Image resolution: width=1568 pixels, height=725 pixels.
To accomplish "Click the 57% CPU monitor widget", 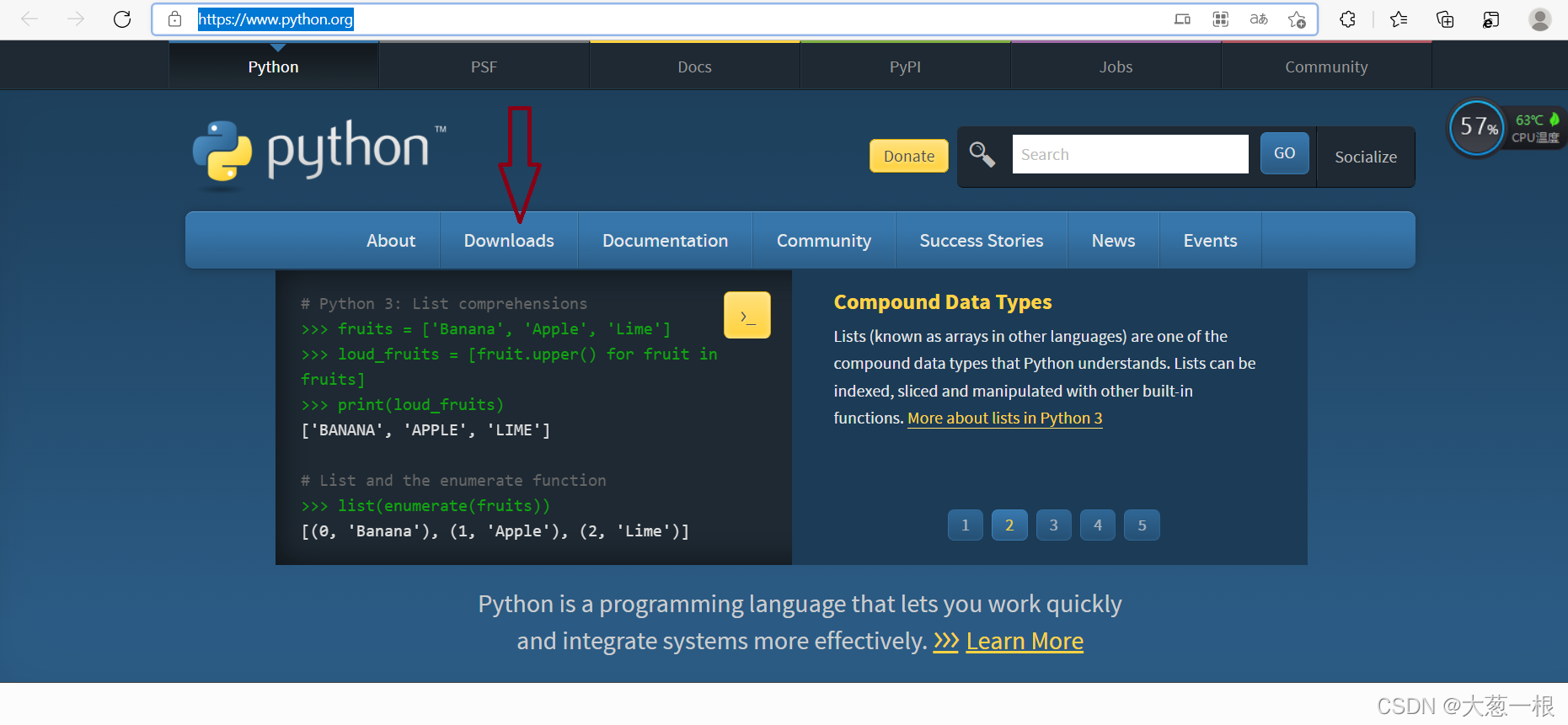I will tap(1476, 128).
